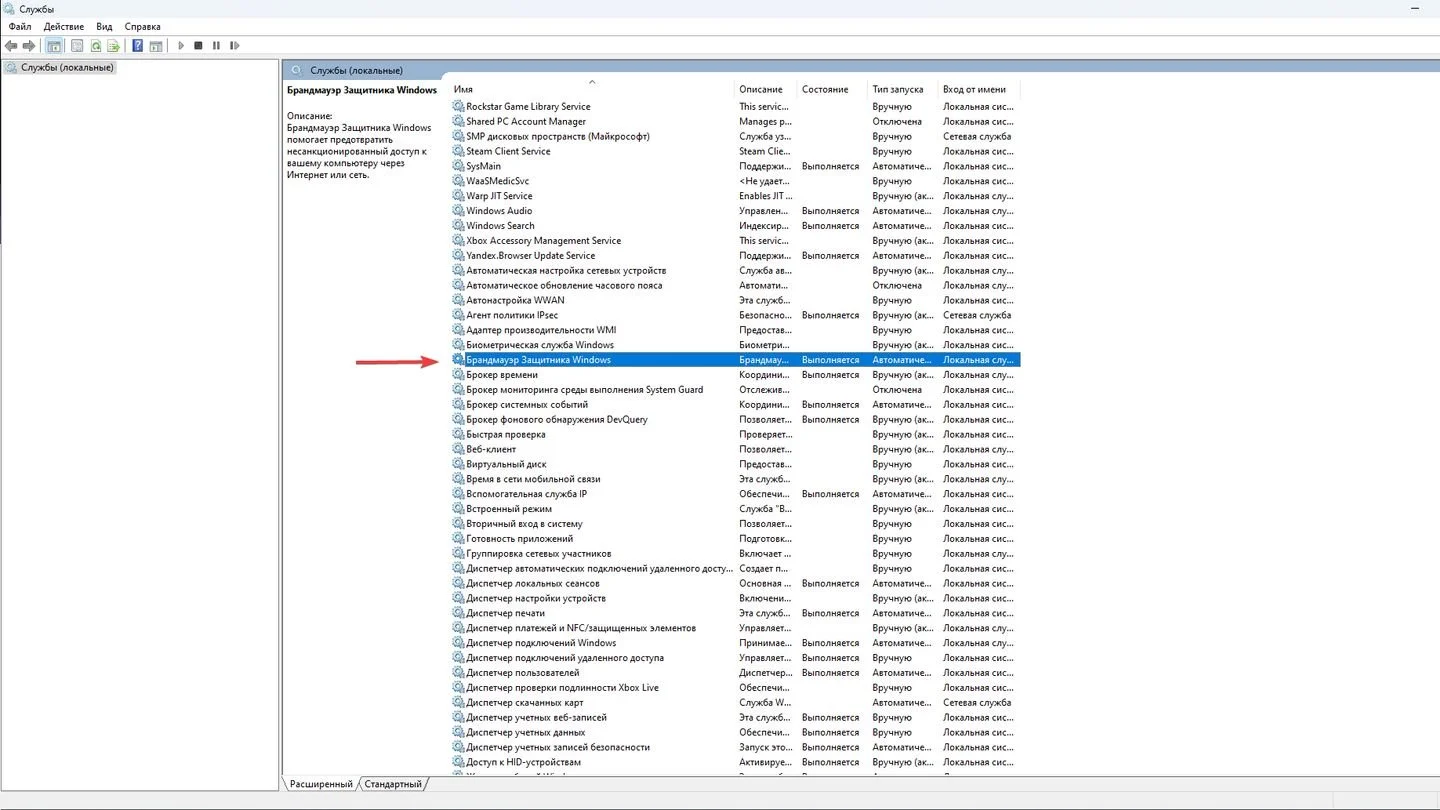
Task: Open the Вид menu
Action: pyautogui.click(x=104, y=27)
